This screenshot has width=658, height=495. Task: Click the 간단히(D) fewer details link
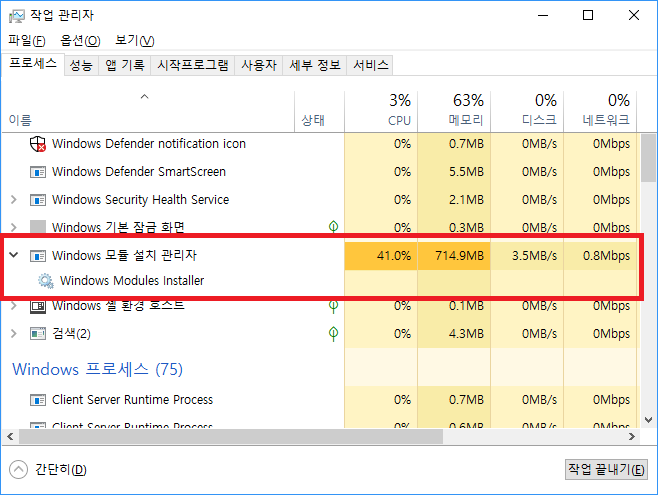pos(61,469)
